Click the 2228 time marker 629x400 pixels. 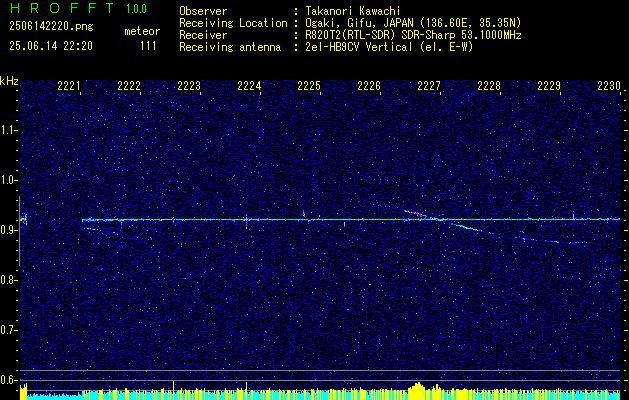(489, 86)
